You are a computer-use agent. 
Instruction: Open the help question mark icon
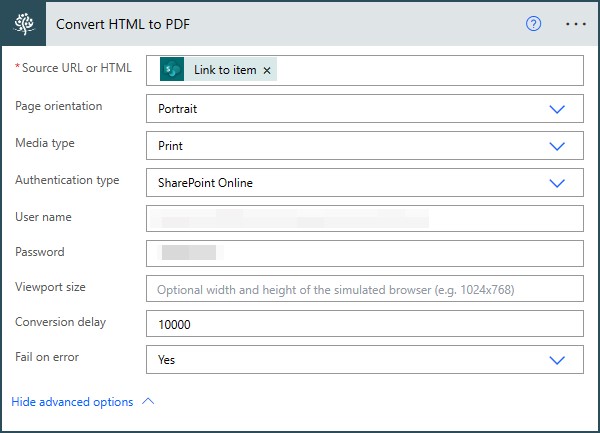[x=533, y=24]
